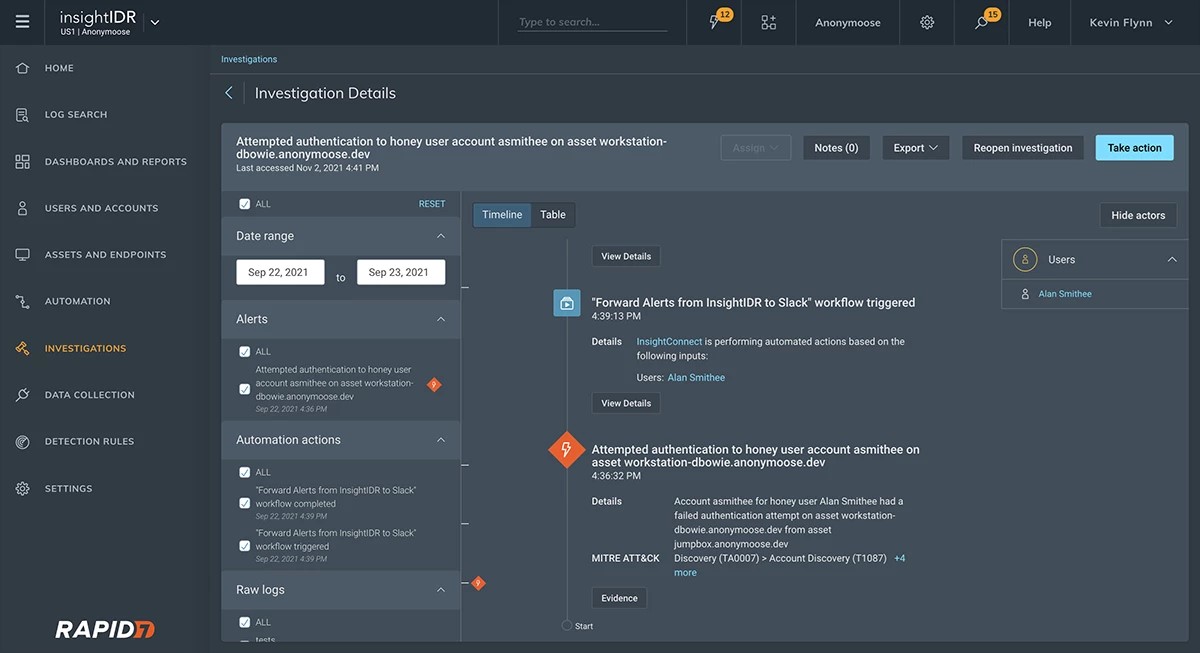Click the investigations magnifier icon with badge

click(x=983, y=22)
